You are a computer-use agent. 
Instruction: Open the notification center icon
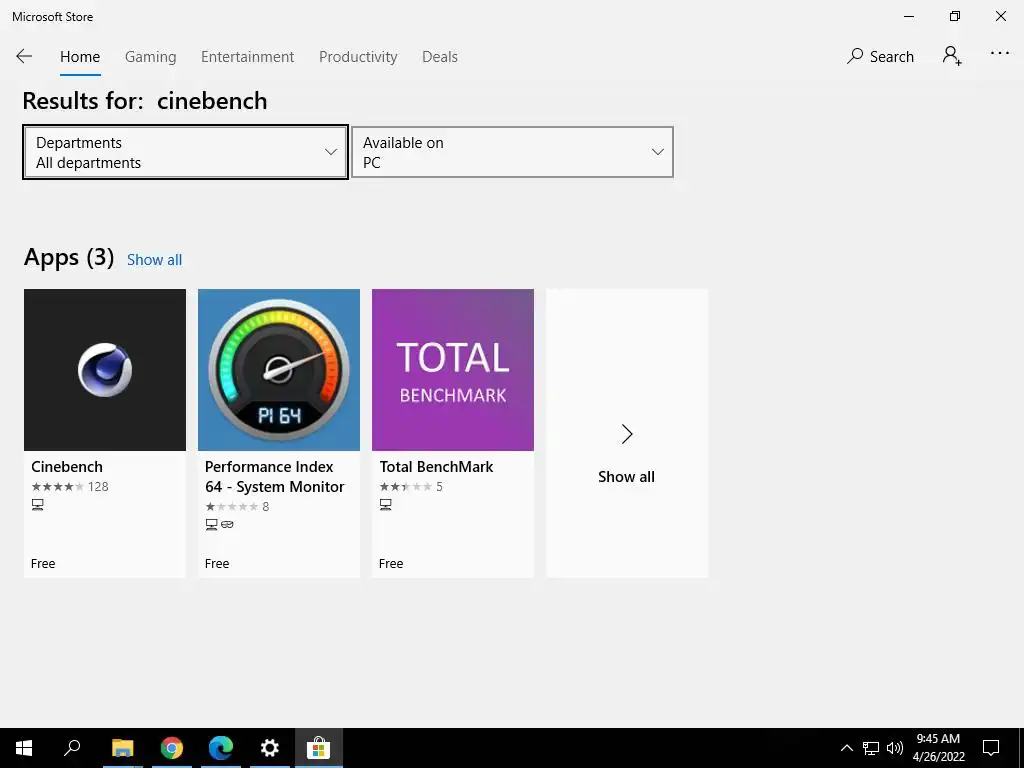tap(991, 748)
